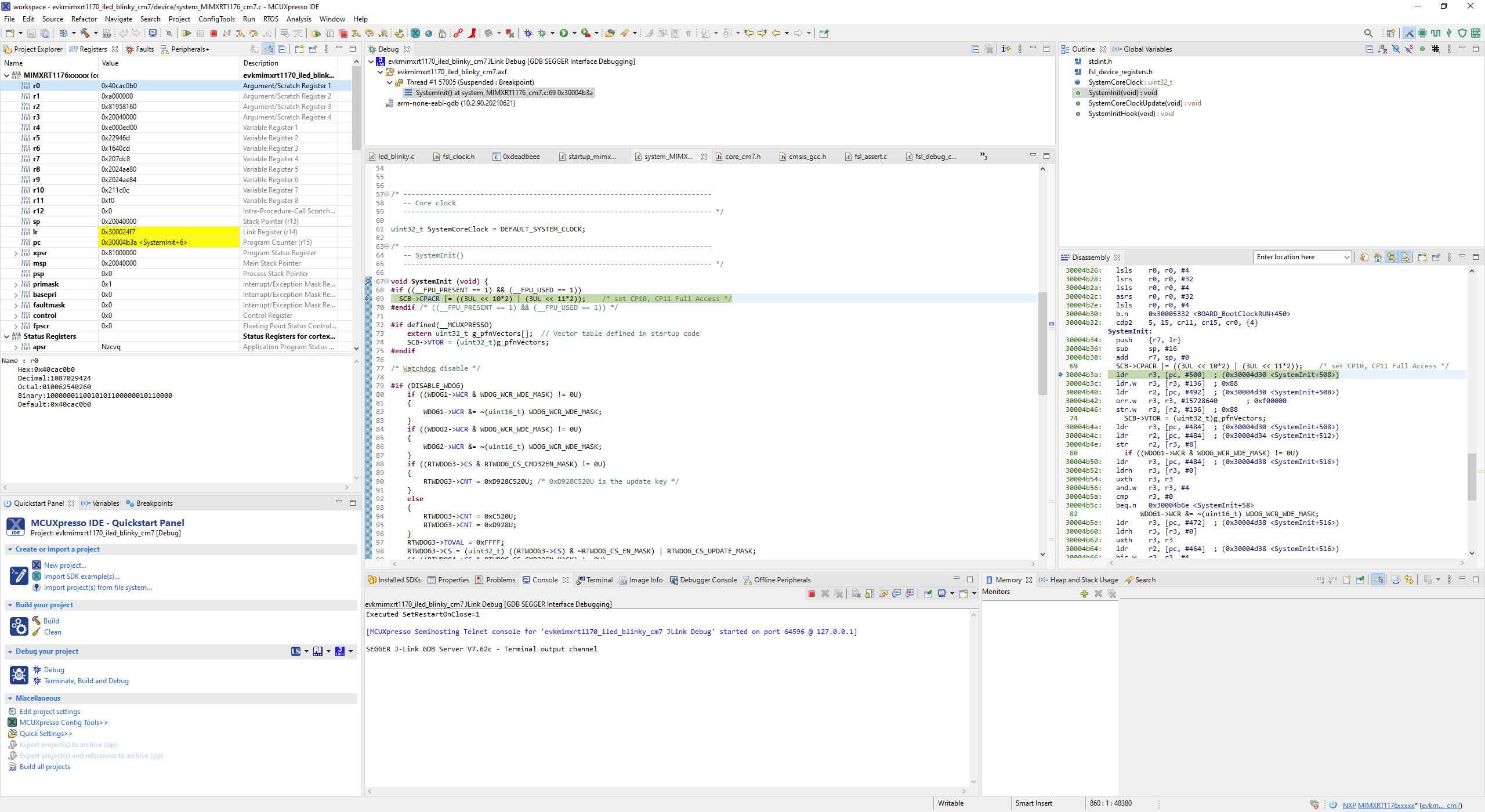Collapse the Thread #1 node in Debug view
The height and width of the screenshot is (812, 1485).
tap(390, 82)
